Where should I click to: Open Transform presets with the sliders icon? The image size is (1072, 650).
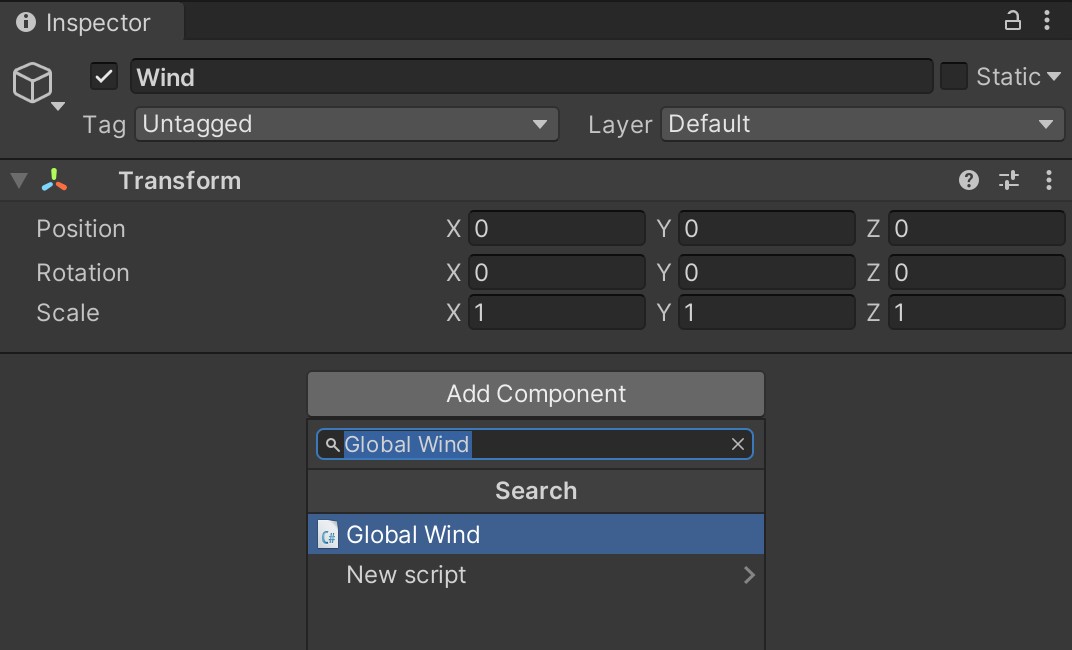click(1008, 180)
